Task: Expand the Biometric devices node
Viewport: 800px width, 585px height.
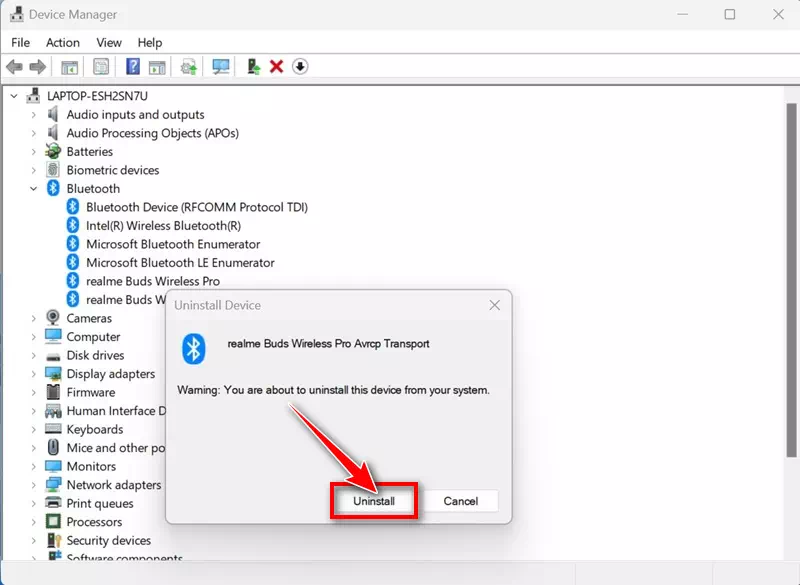Action: coord(34,170)
